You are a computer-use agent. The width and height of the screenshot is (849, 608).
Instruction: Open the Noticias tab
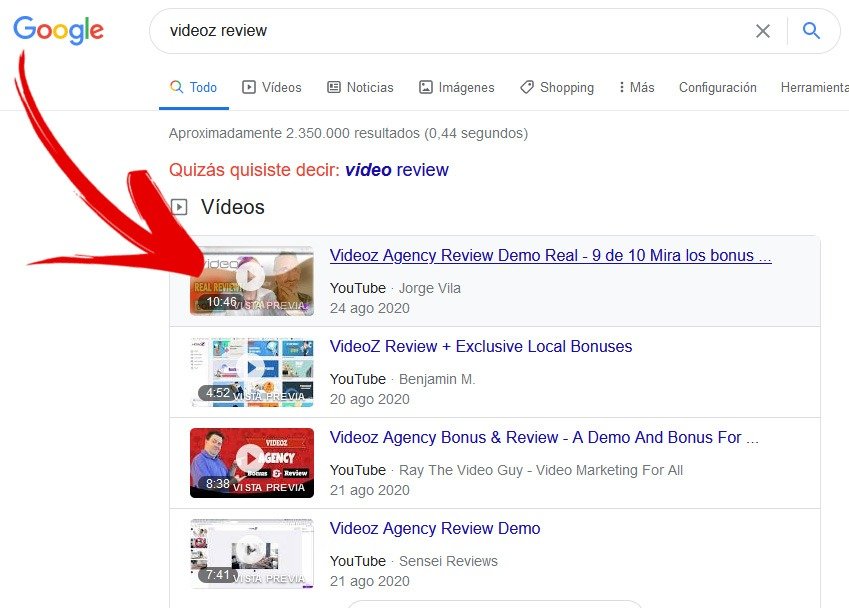pyautogui.click(x=361, y=87)
